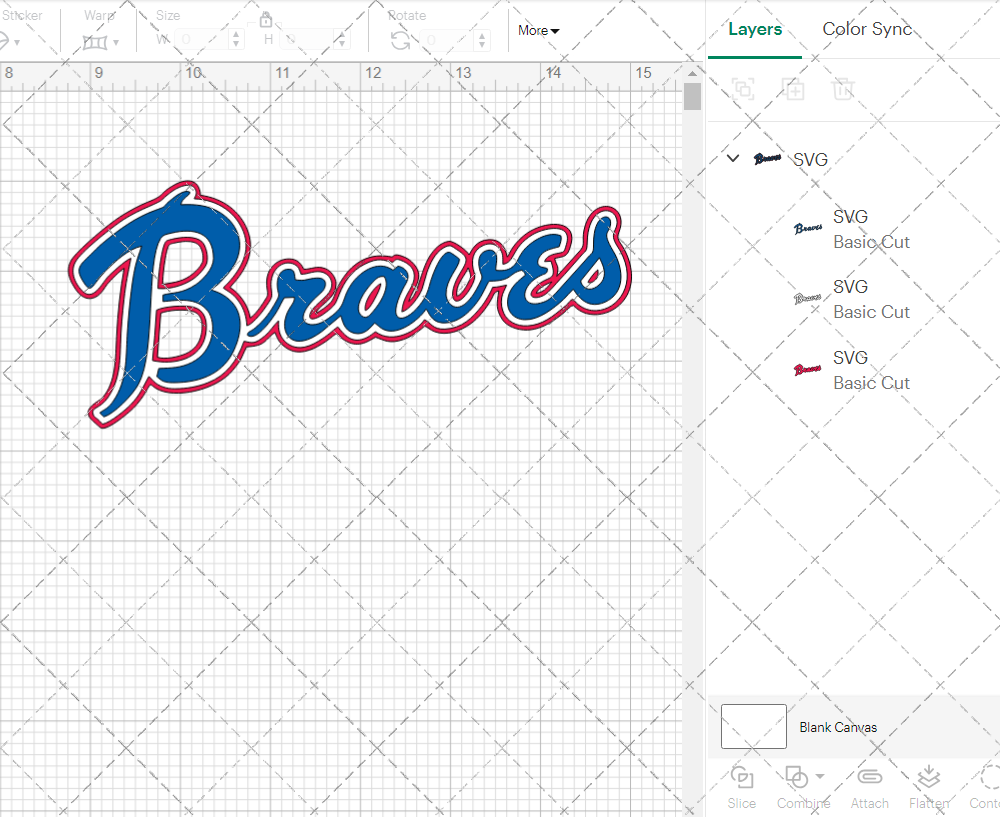The image size is (1000, 817).
Task: Switch to the Layers tab
Action: (755, 29)
